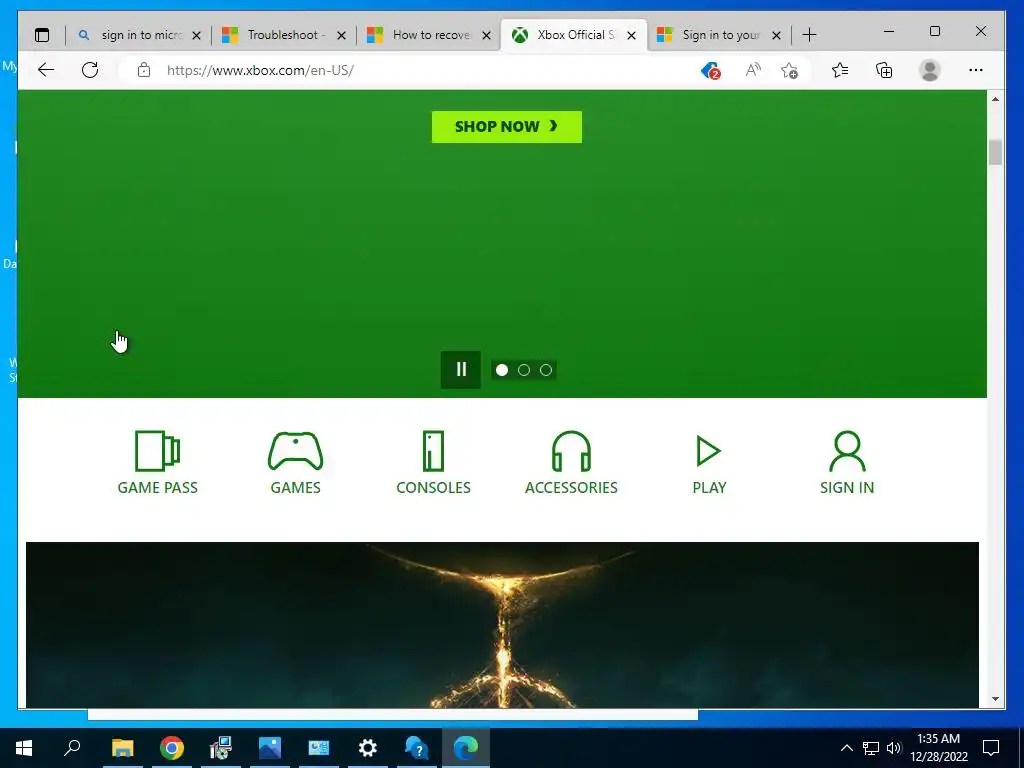Click the Sign In person icon
Screen dimensions: 1024x768
pos(847,451)
